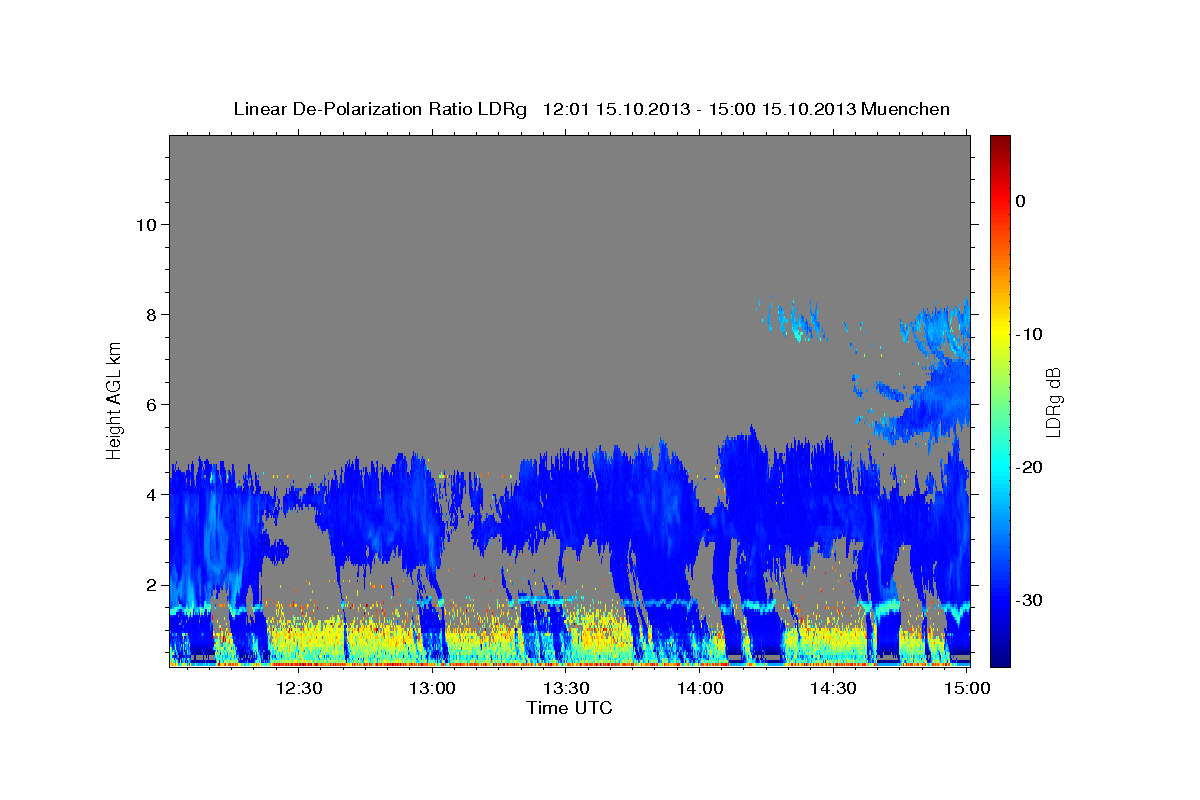Image resolution: width=1200 pixels, height=800 pixels.
Task: Click the 15:00 time tick label
Action: tap(966, 688)
